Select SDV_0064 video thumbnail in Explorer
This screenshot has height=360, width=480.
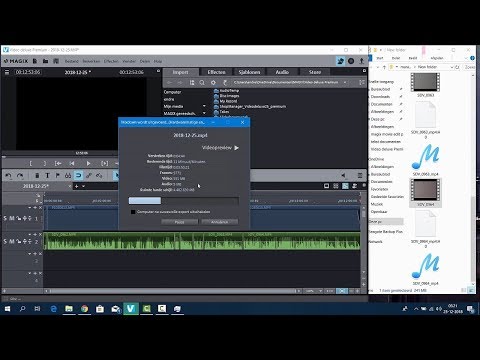(x=425, y=190)
